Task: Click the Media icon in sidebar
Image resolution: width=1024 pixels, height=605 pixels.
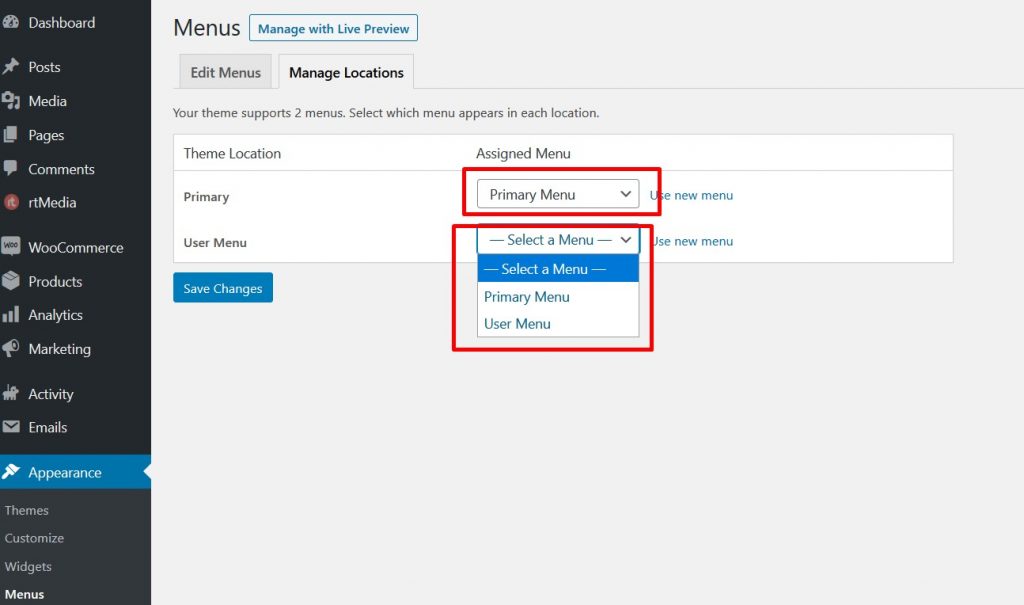Action: (10, 101)
